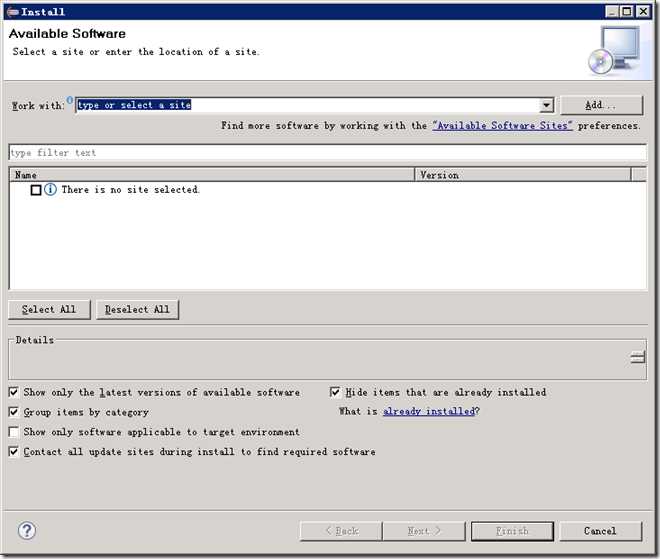The height and width of the screenshot is (559, 660).
Task: Click the info icon beside Work with
Action: pos(70,99)
